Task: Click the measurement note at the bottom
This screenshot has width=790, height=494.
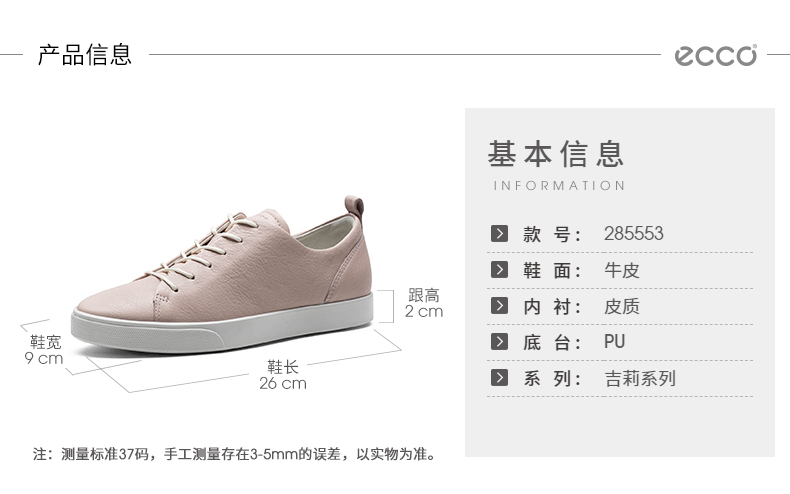Action: click(x=234, y=454)
